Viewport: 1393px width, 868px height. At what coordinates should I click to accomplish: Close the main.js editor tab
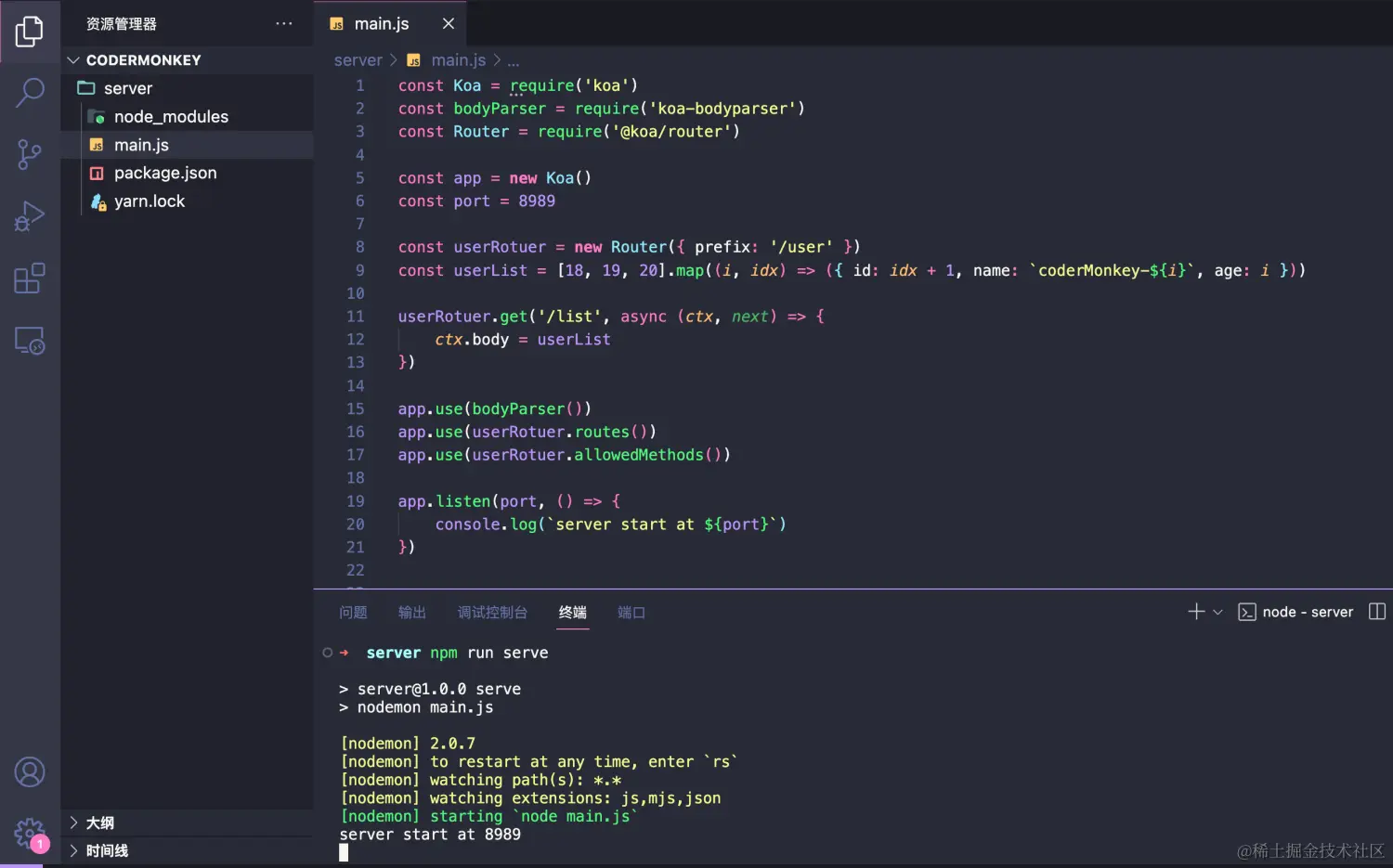coord(449,23)
